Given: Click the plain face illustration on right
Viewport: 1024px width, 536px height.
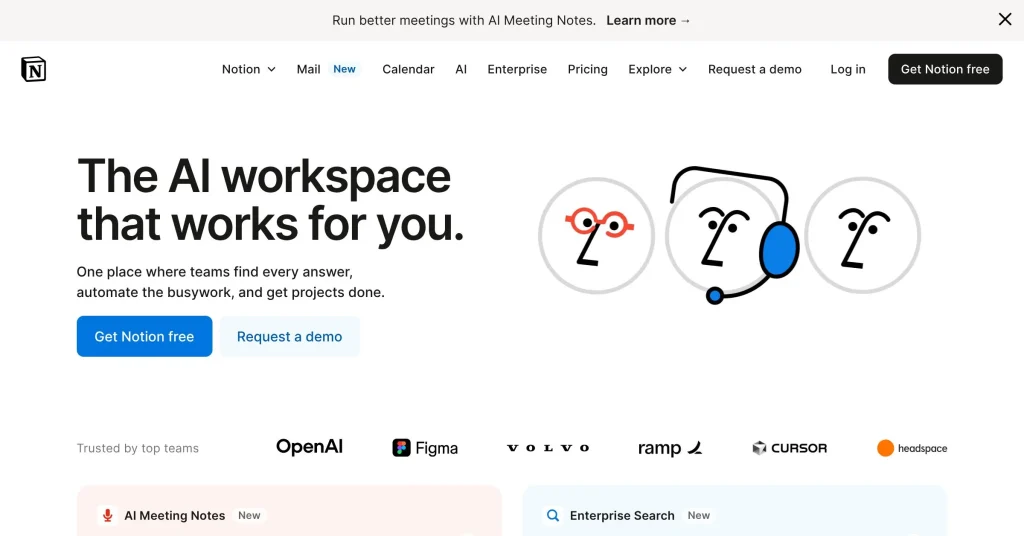Looking at the screenshot, I should point(863,236).
